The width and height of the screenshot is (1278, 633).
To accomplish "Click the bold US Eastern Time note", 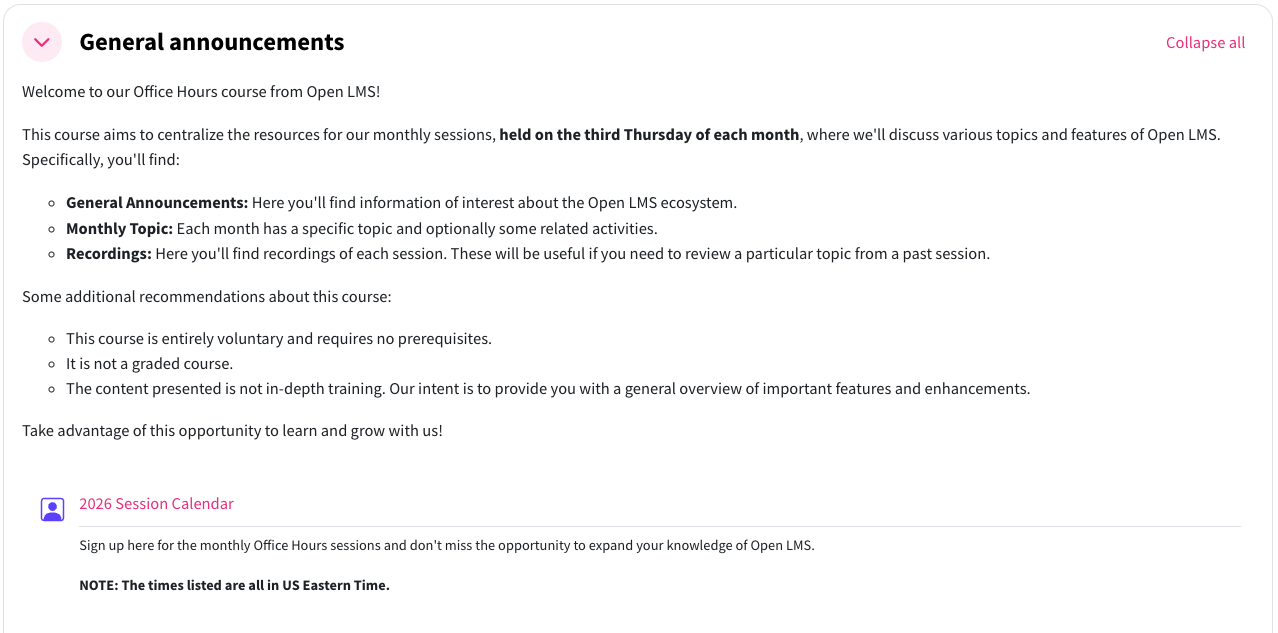I will tap(234, 585).
